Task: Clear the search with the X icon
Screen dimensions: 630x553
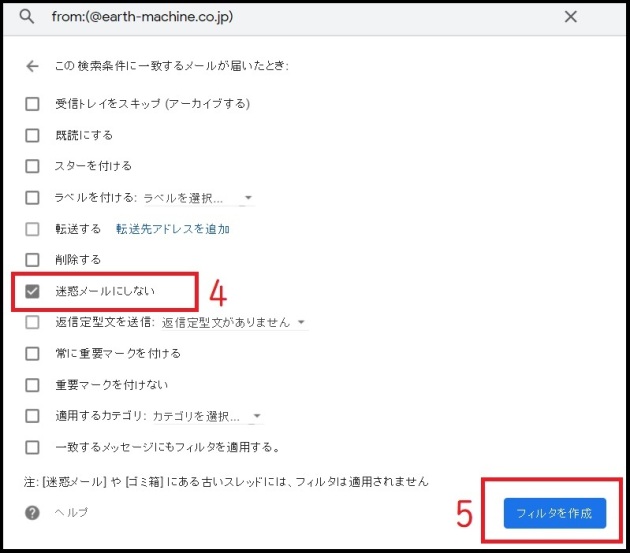Action: (571, 16)
